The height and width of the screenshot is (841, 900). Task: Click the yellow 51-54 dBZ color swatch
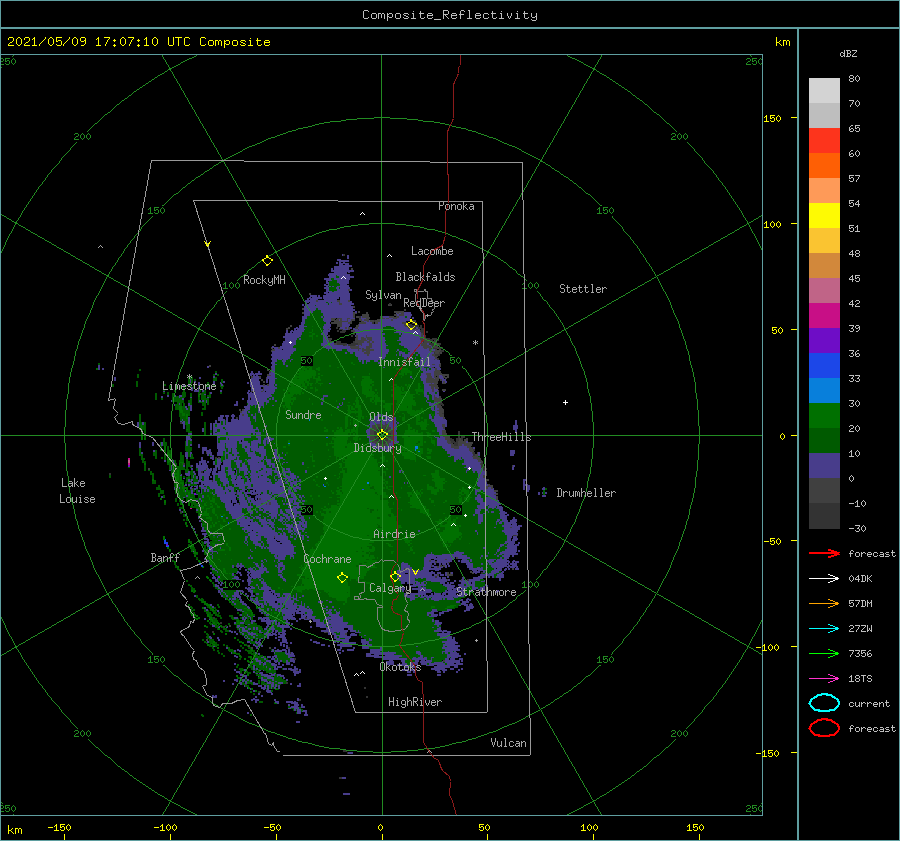point(824,216)
